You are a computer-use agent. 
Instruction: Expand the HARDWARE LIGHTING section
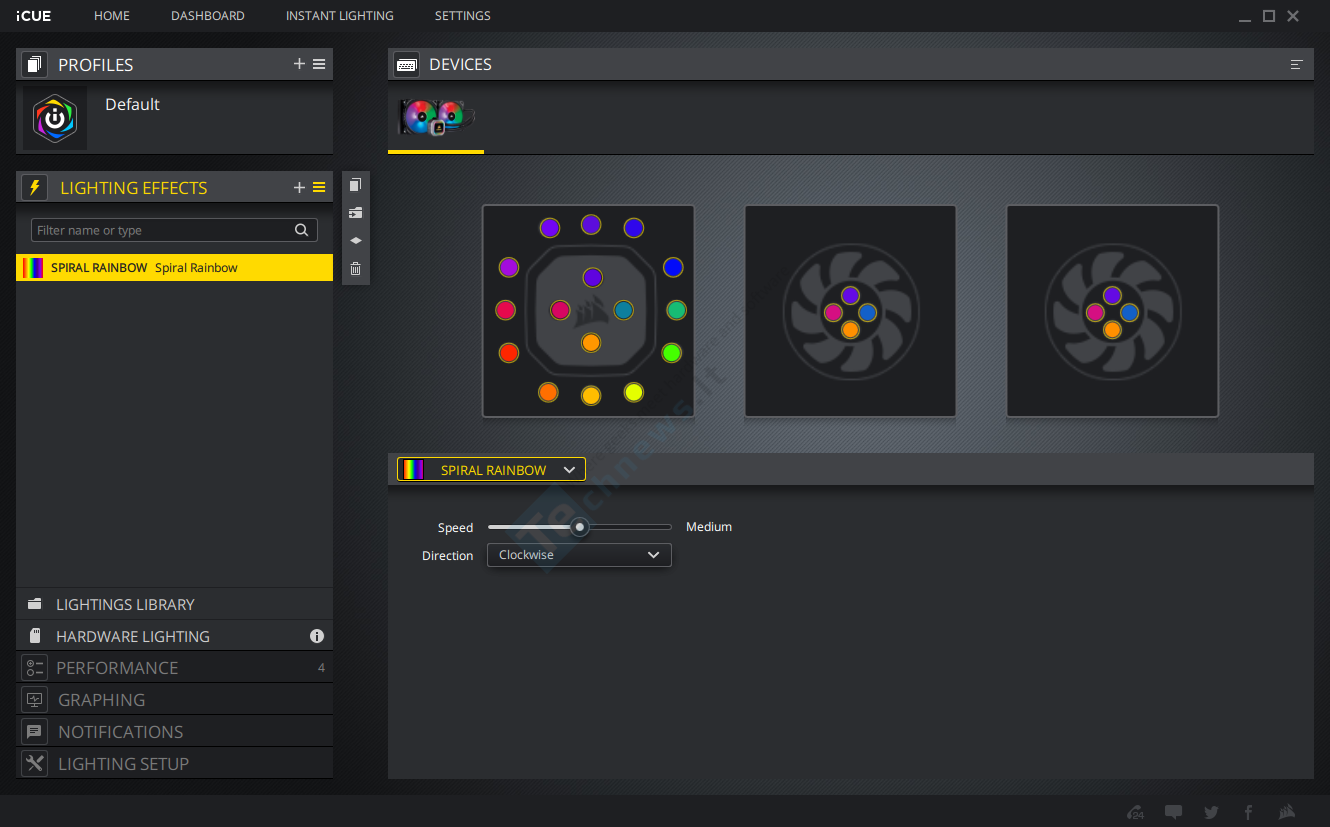point(175,636)
